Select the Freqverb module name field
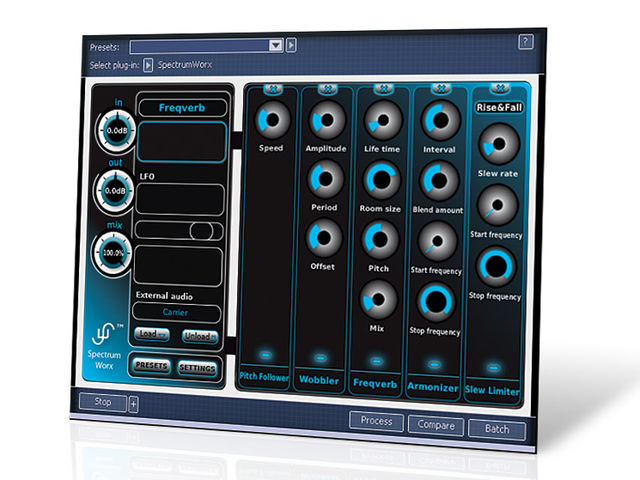This screenshot has width=640, height=480. pos(182,108)
